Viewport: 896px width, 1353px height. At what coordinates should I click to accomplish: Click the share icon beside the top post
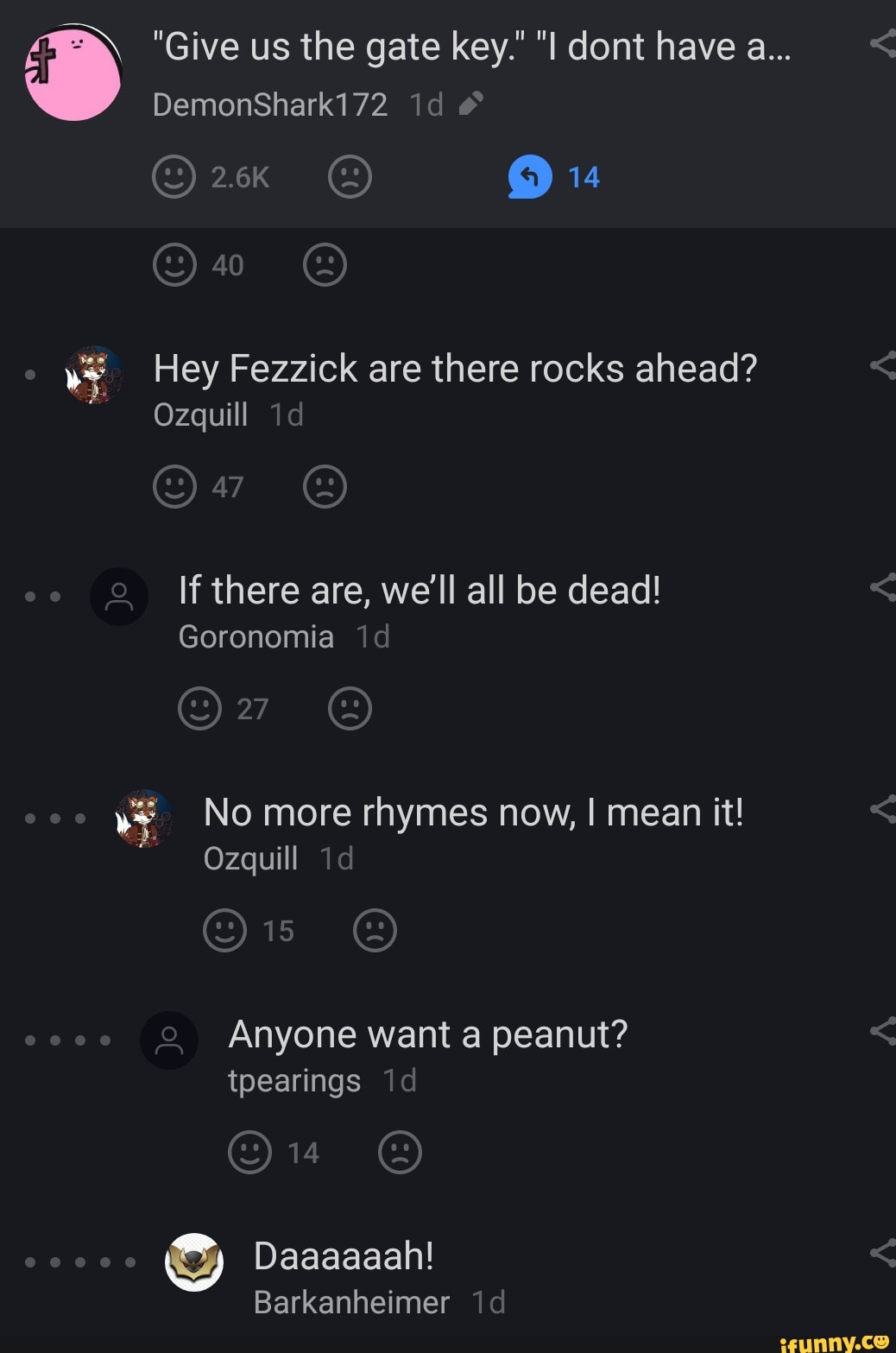click(882, 43)
